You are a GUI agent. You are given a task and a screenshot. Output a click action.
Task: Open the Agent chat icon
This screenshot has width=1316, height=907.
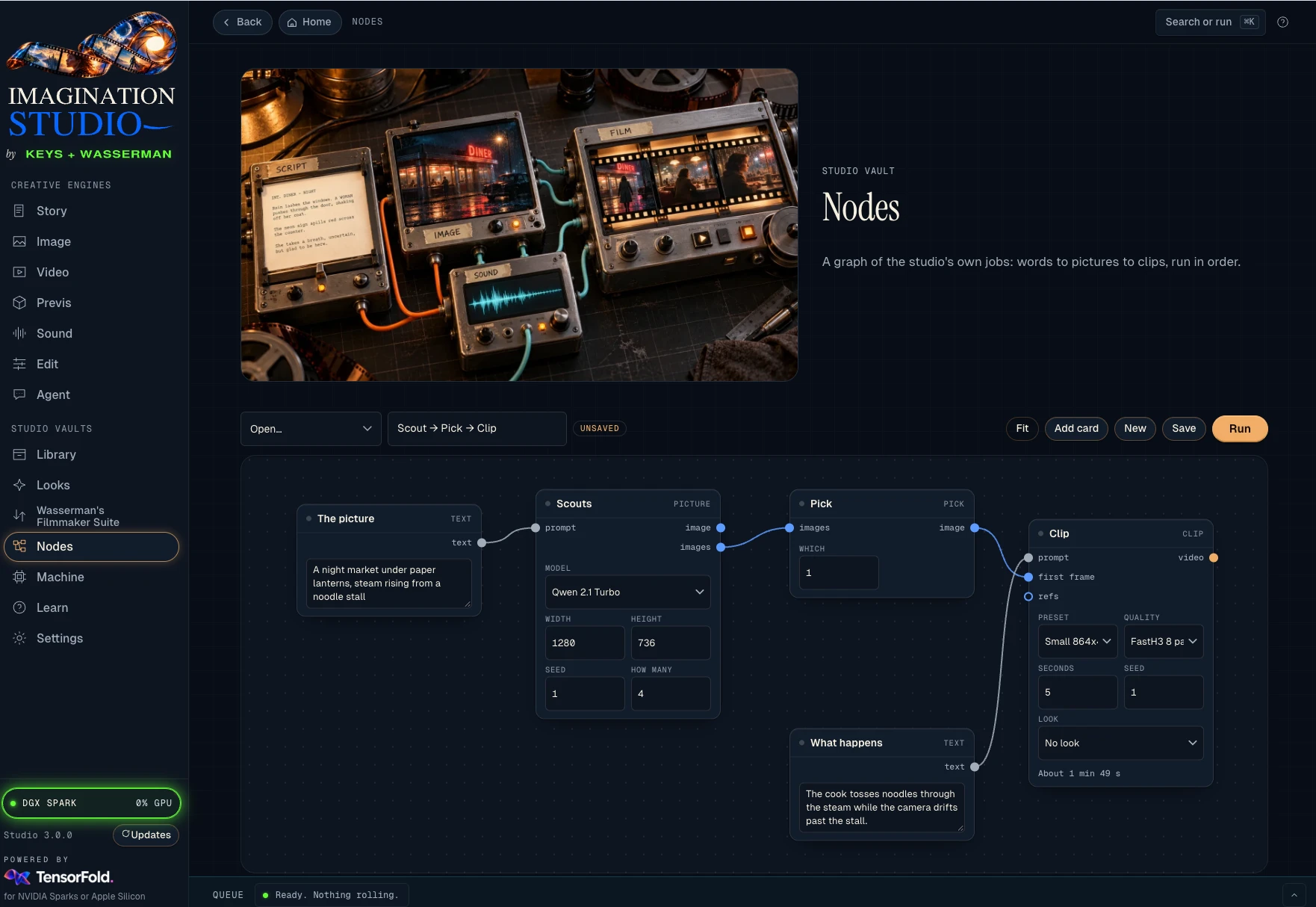[x=19, y=394]
